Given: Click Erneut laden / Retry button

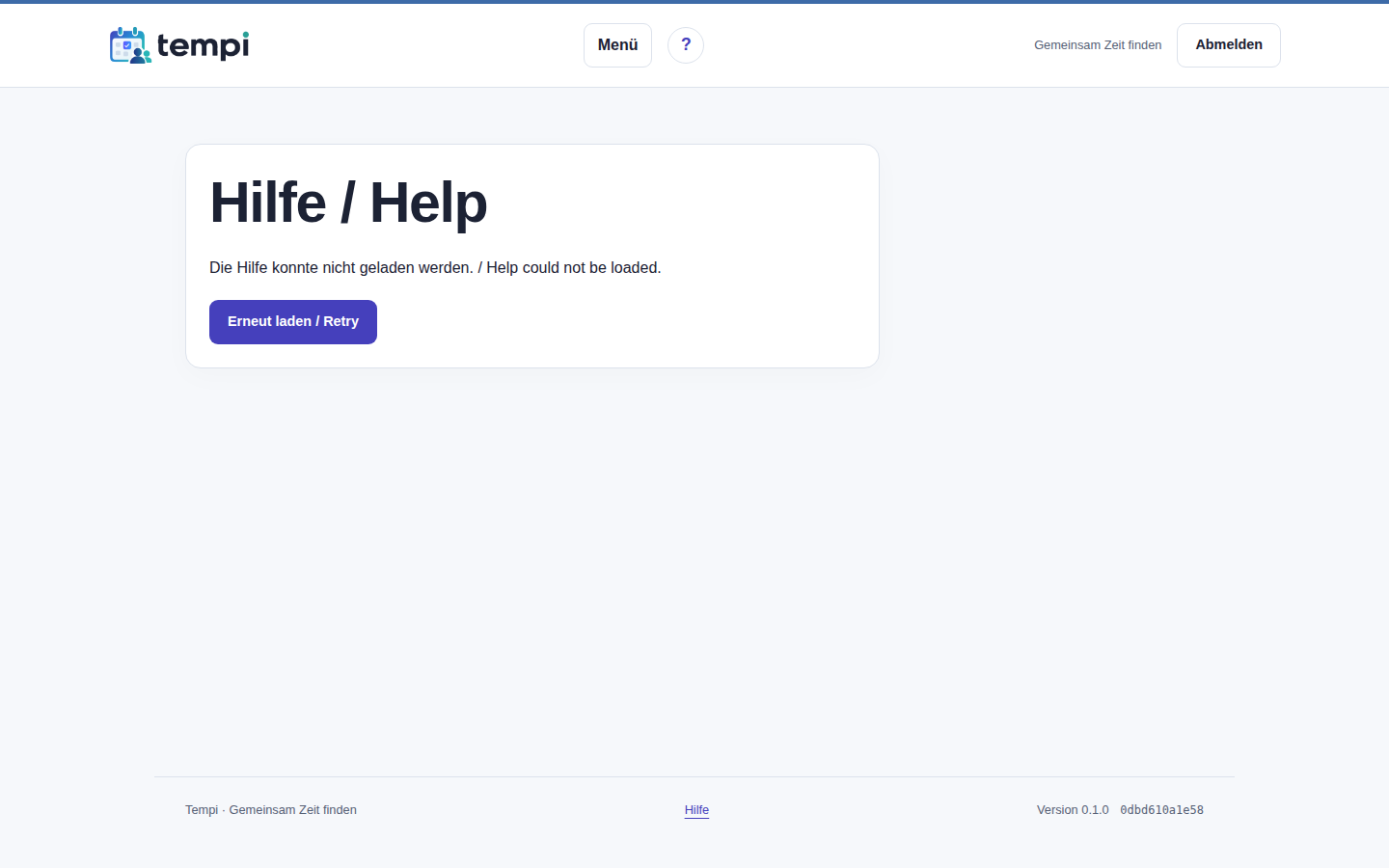Looking at the screenshot, I should pyautogui.click(x=293, y=322).
